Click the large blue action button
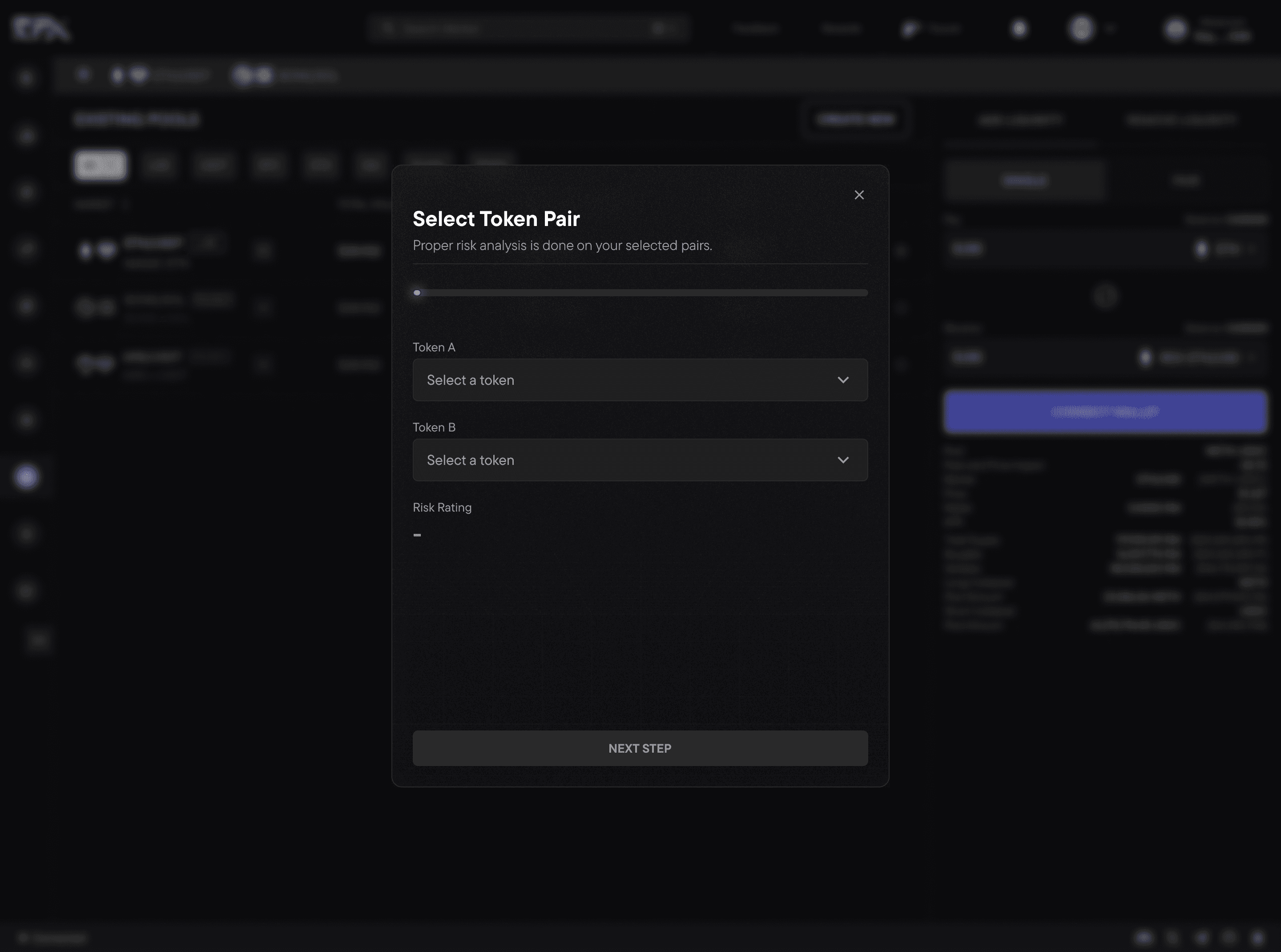1281x952 pixels. 1105,411
